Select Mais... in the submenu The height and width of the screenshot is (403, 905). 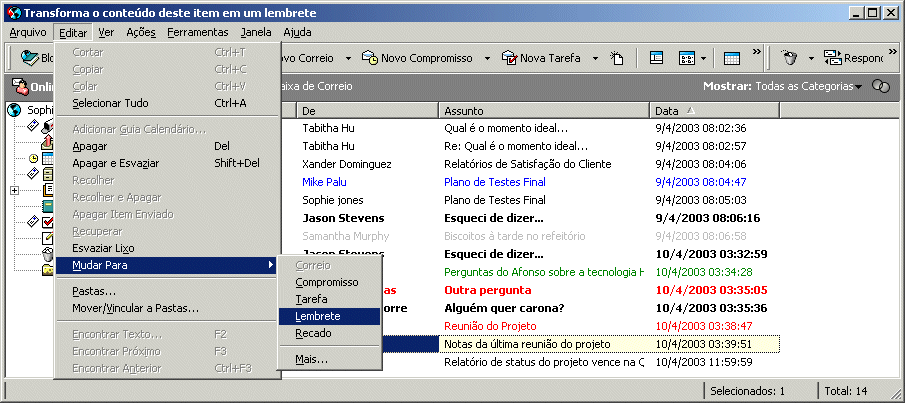click(329, 360)
